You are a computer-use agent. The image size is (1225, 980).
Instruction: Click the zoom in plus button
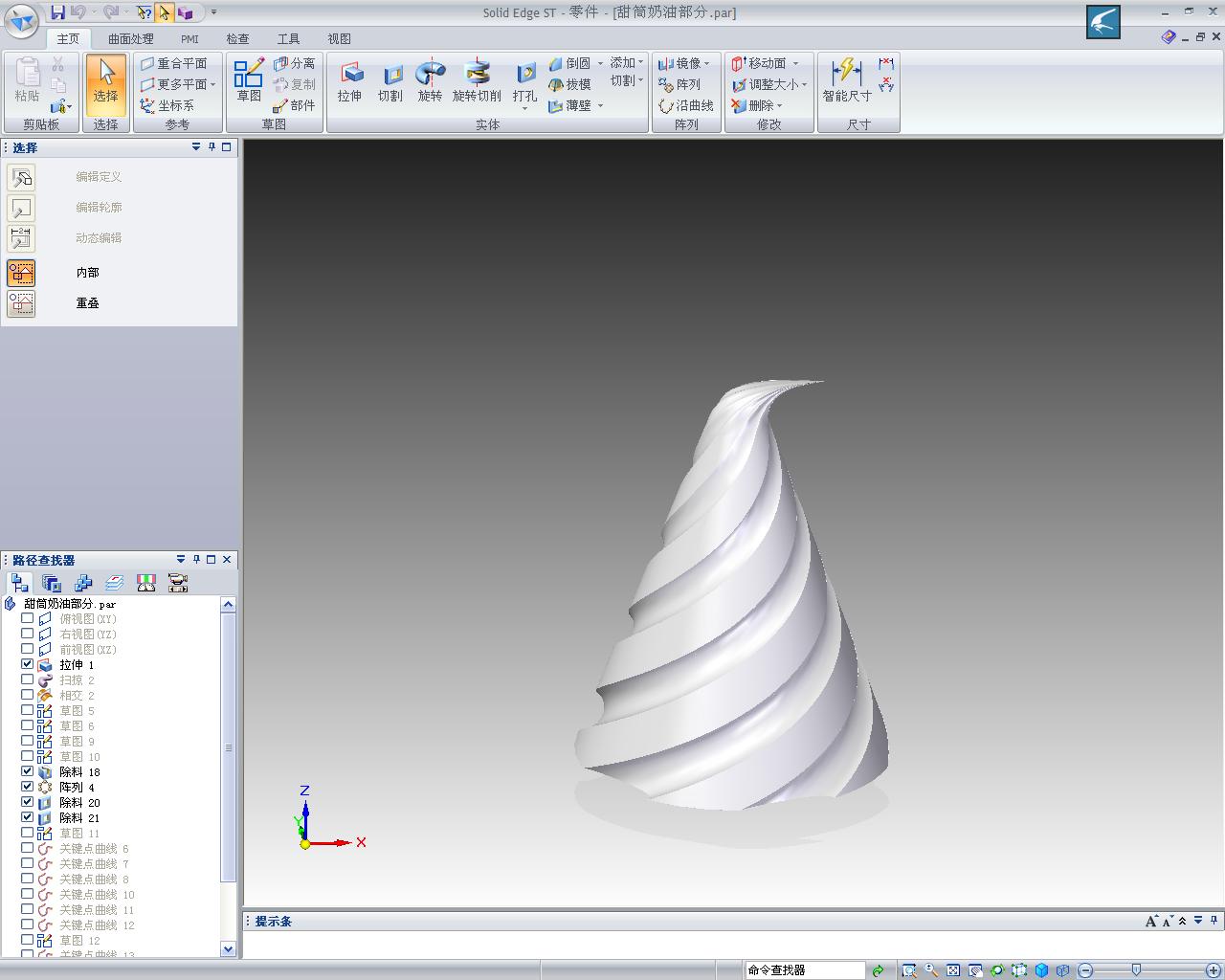click(1213, 970)
